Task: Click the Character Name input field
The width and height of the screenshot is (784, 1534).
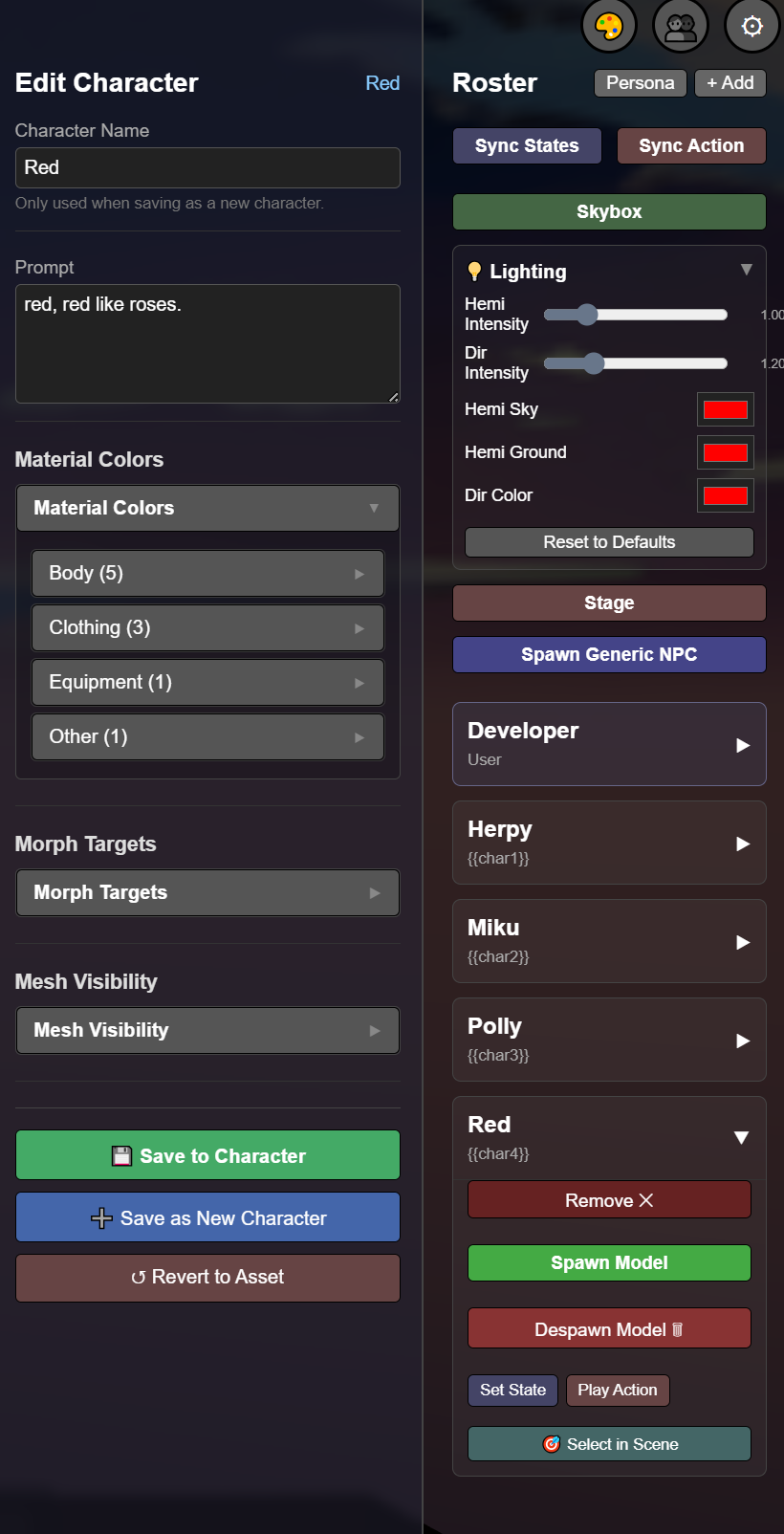Action: coord(207,167)
